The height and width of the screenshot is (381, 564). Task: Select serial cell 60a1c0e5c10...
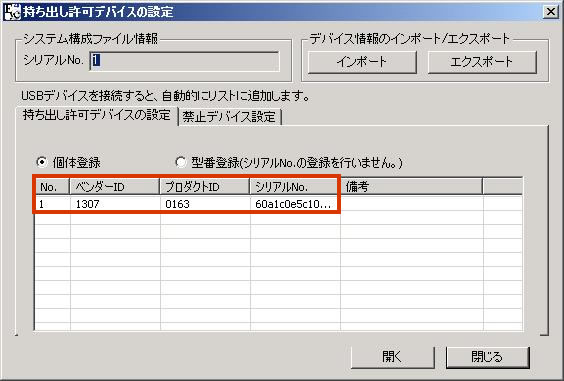point(295,204)
